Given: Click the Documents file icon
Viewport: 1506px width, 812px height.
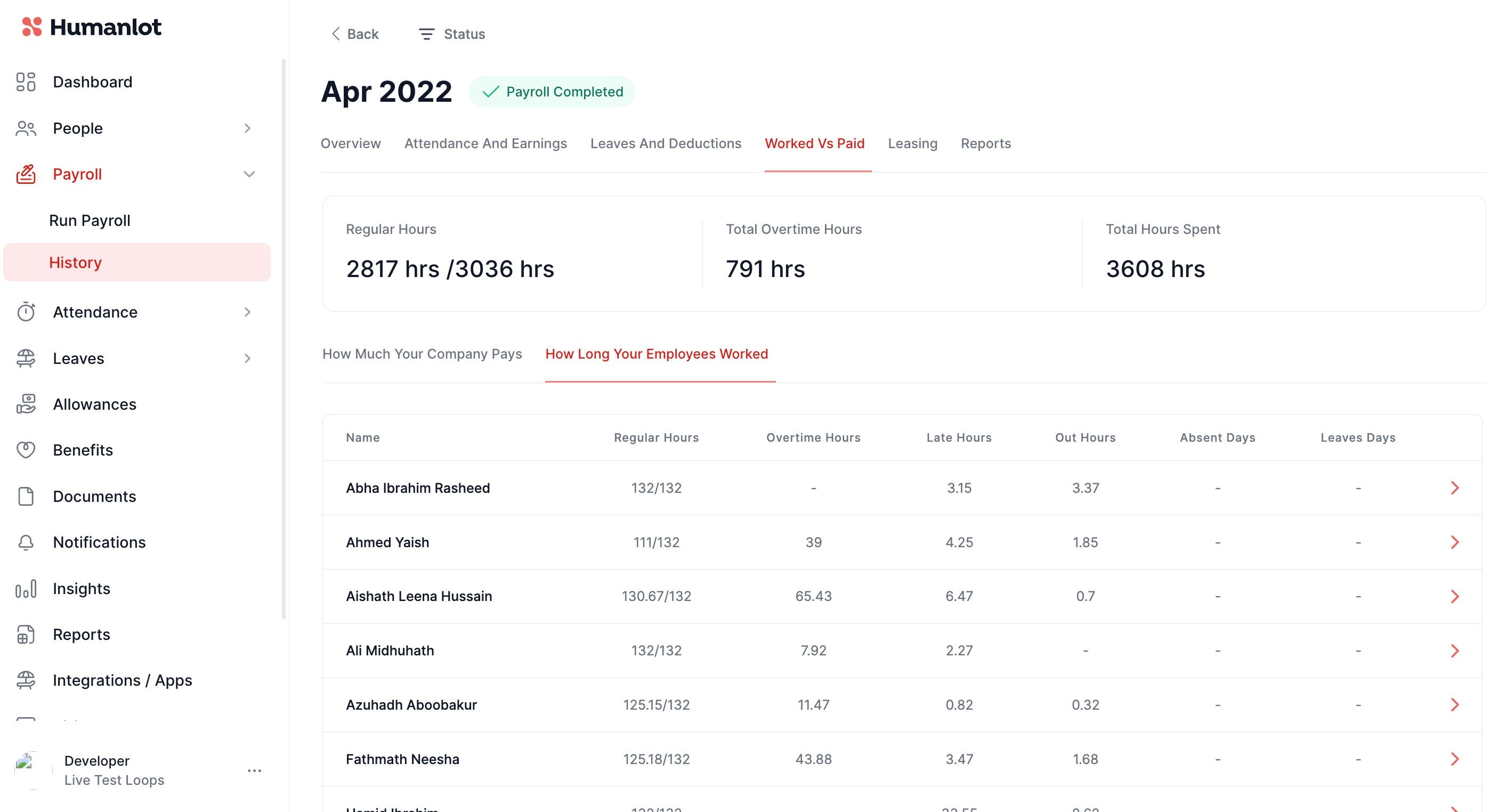Looking at the screenshot, I should pos(26,497).
